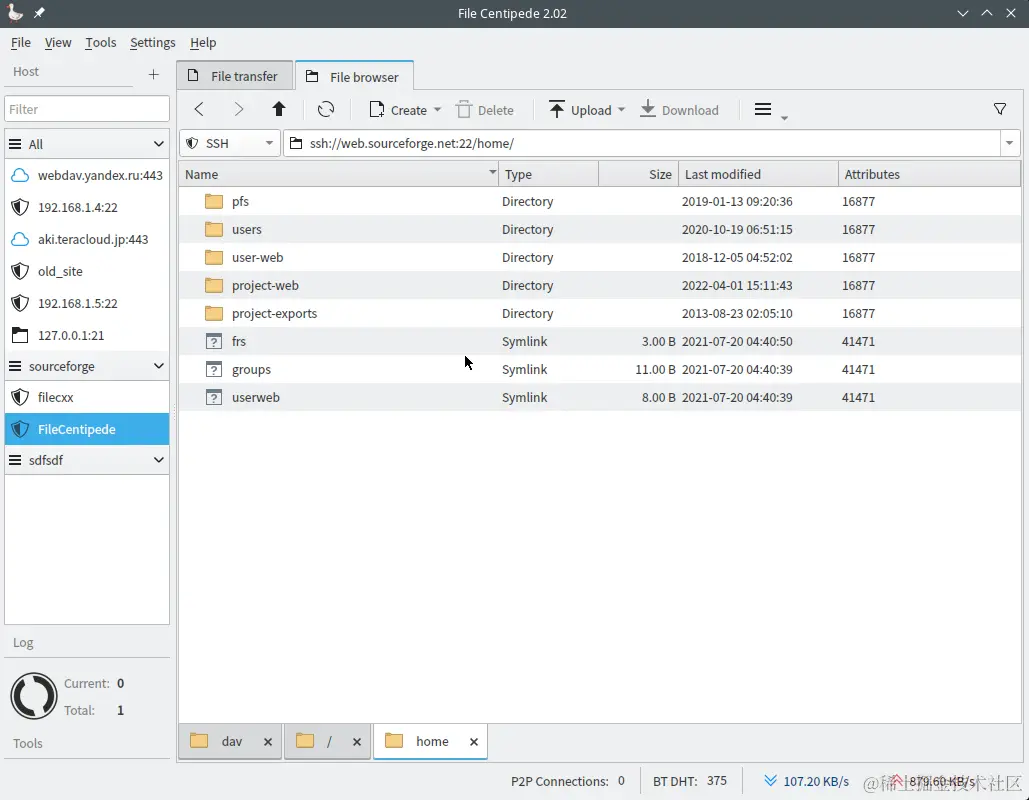Go back with the left arrow icon
Screen dimensions: 1029x800
tap(199, 110)
